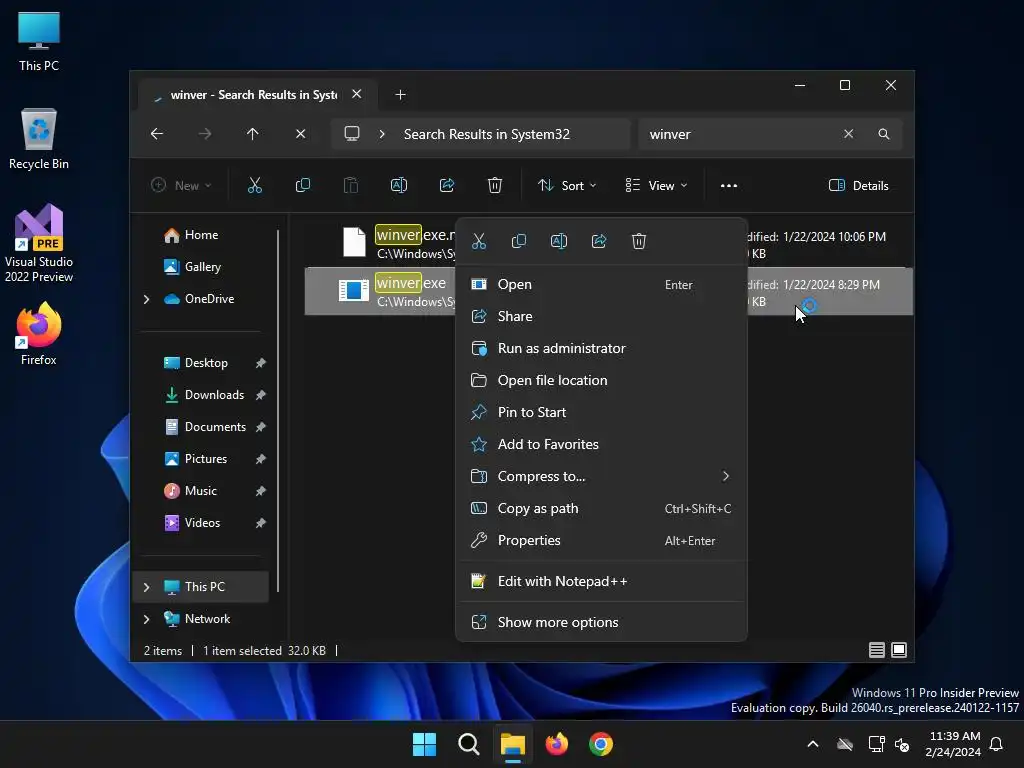
Task: Expand the OneDrive tree node
Action: [x=146, y=299]
